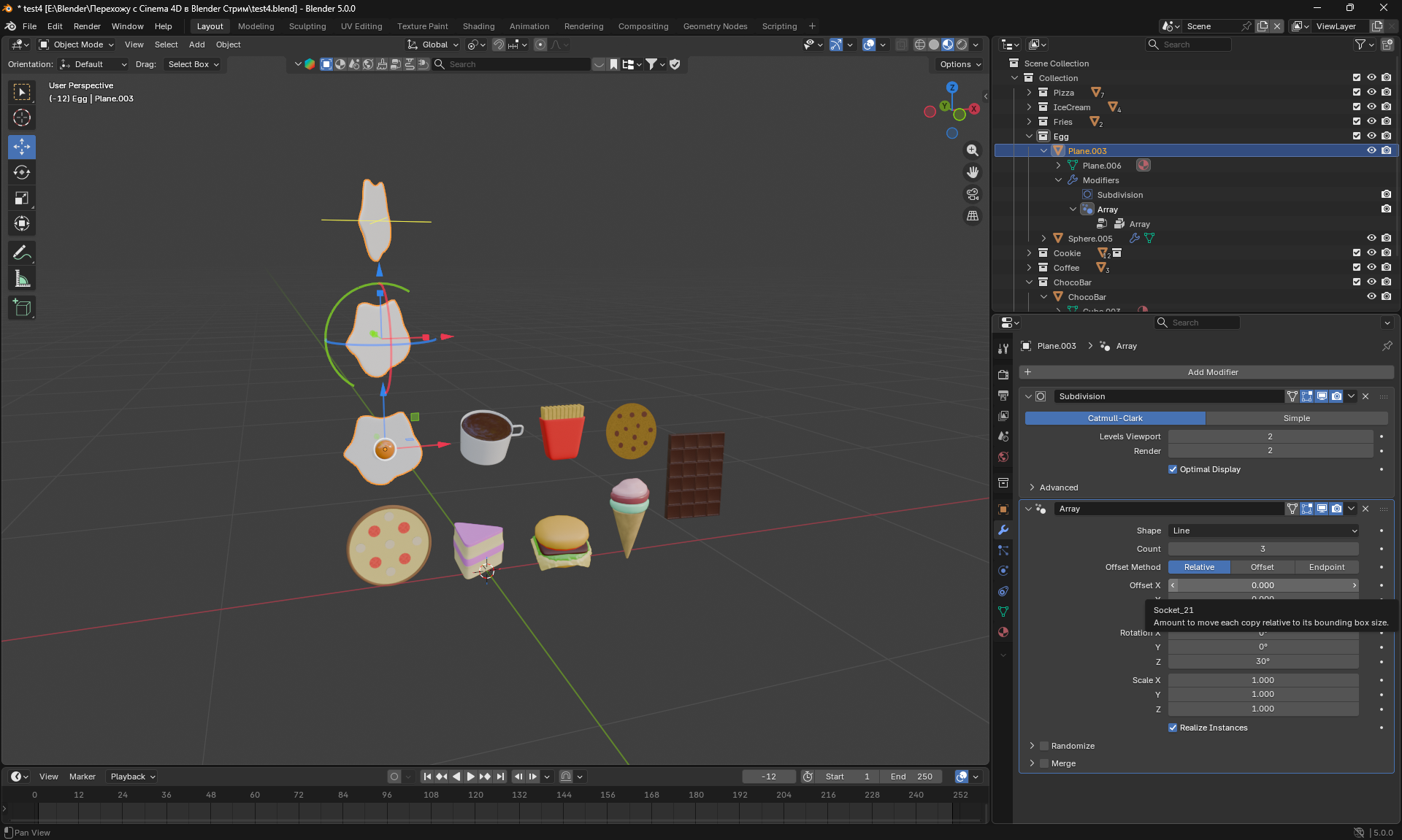Choose the Measure tool
Screen dimensions: 1402x840
tap(22, 279)
